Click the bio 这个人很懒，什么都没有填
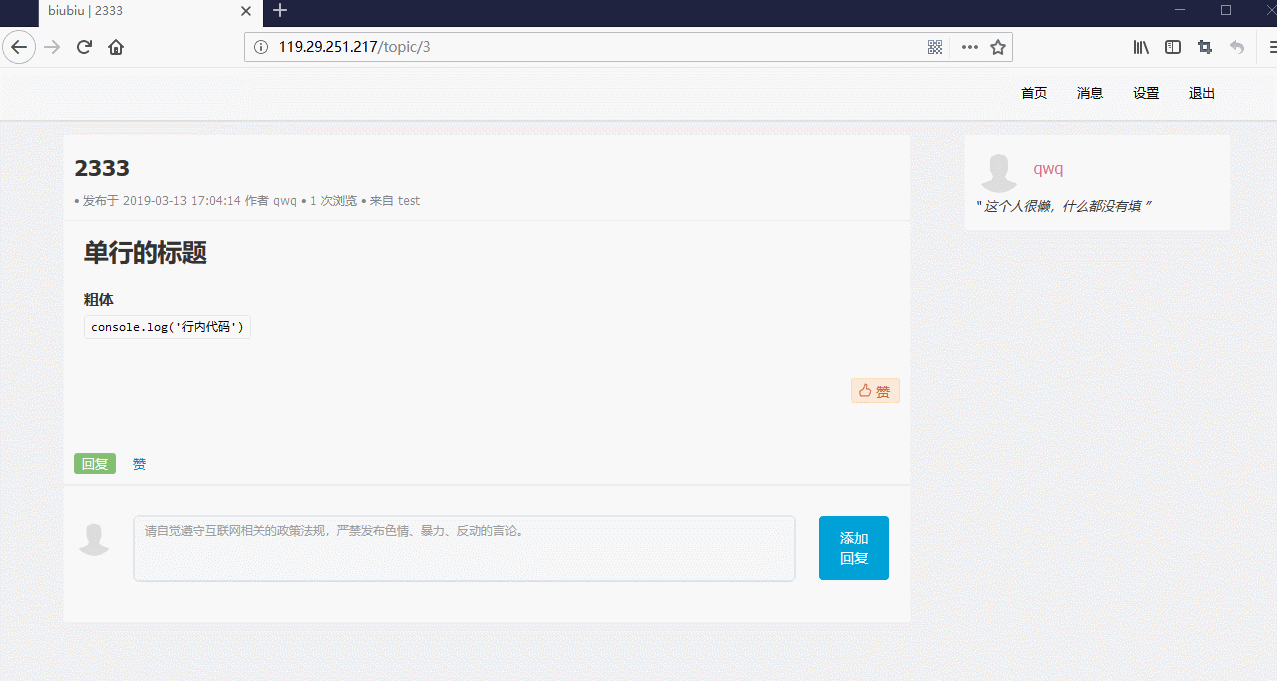 point(1063,206)
